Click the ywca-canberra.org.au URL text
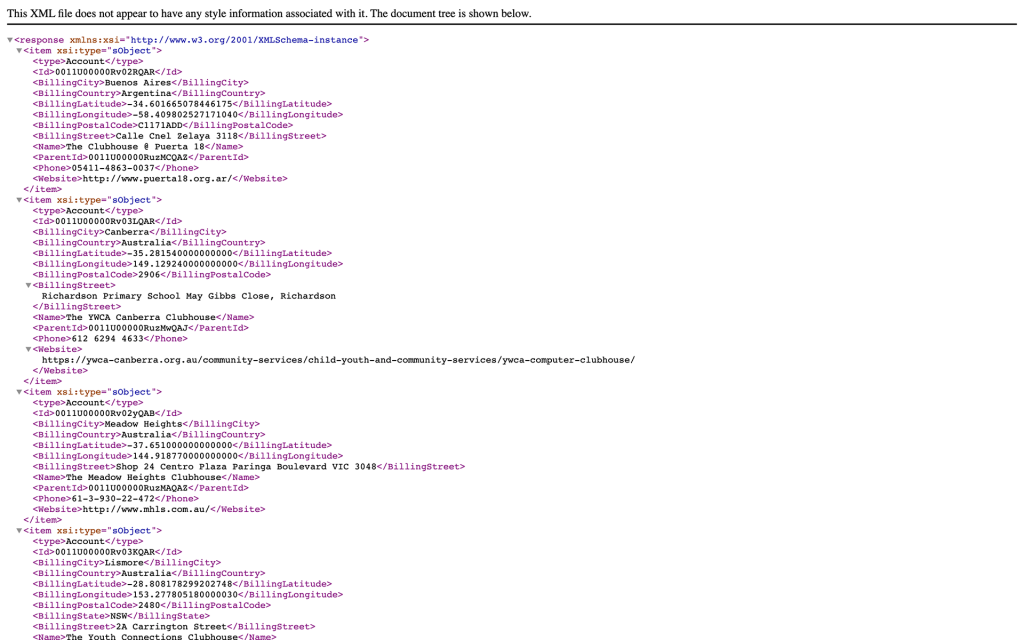Image resolution: width=1024 pixels, height=640 pixels. pyautogui.click(x=338, y=360)
